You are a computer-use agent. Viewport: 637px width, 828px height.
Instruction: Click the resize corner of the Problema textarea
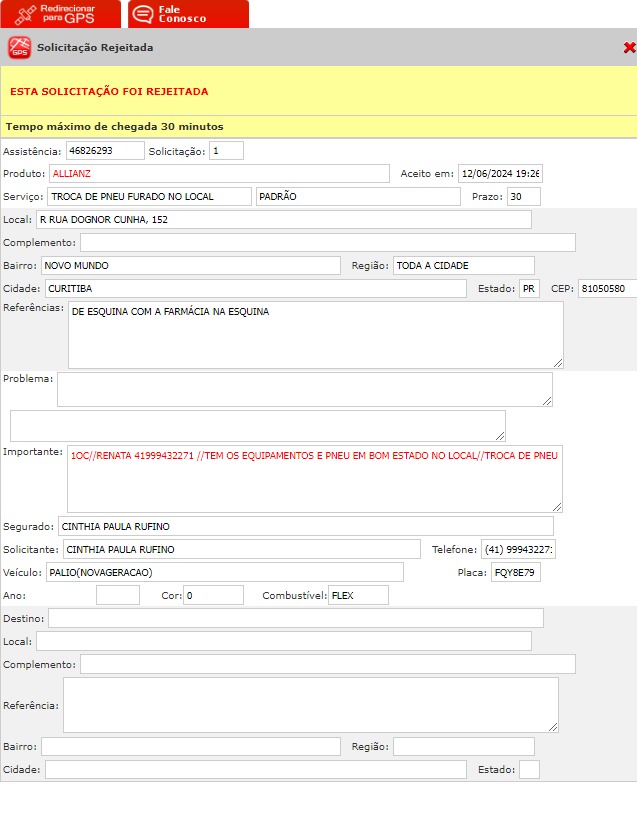(546, 400)
